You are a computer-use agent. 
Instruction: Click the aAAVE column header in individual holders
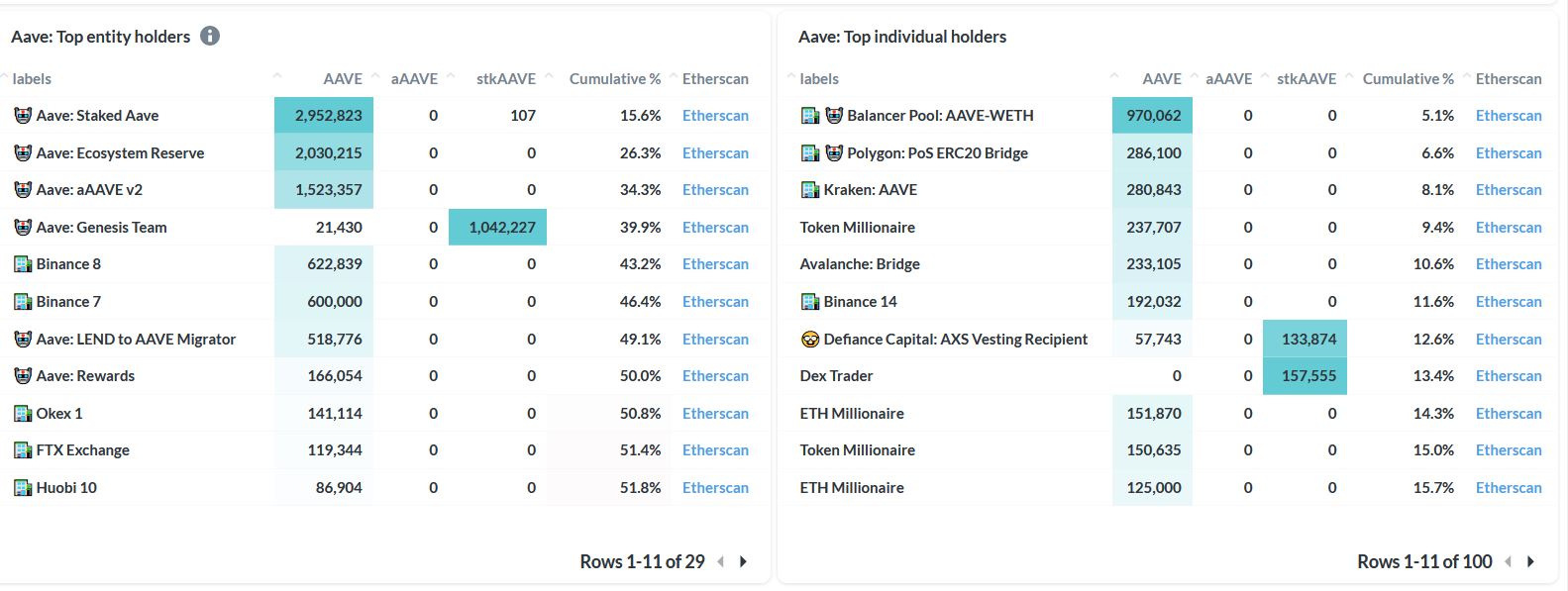[1229, 78]
